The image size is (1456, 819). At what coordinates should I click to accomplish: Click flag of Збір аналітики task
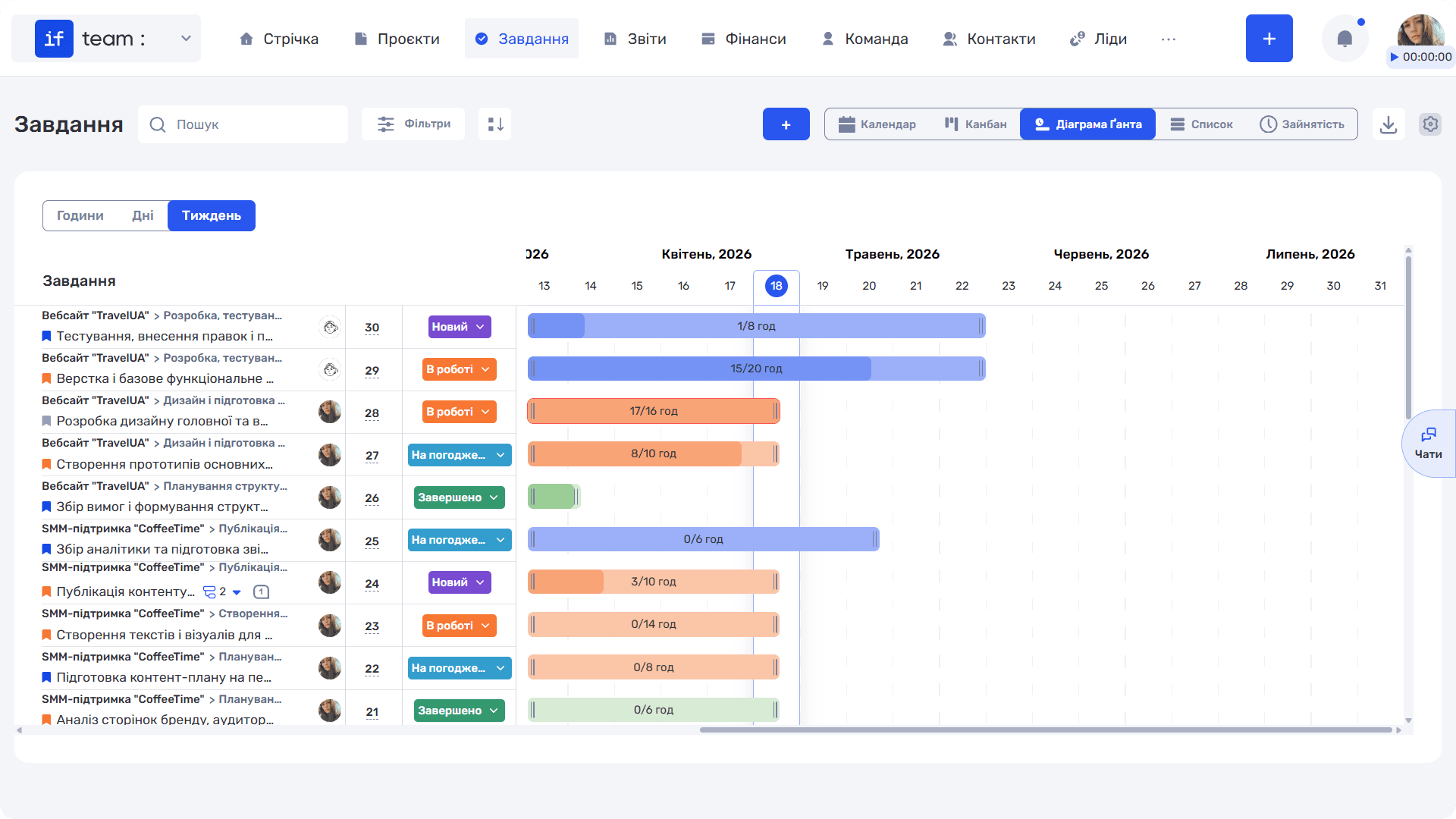[x=46, y=549]
